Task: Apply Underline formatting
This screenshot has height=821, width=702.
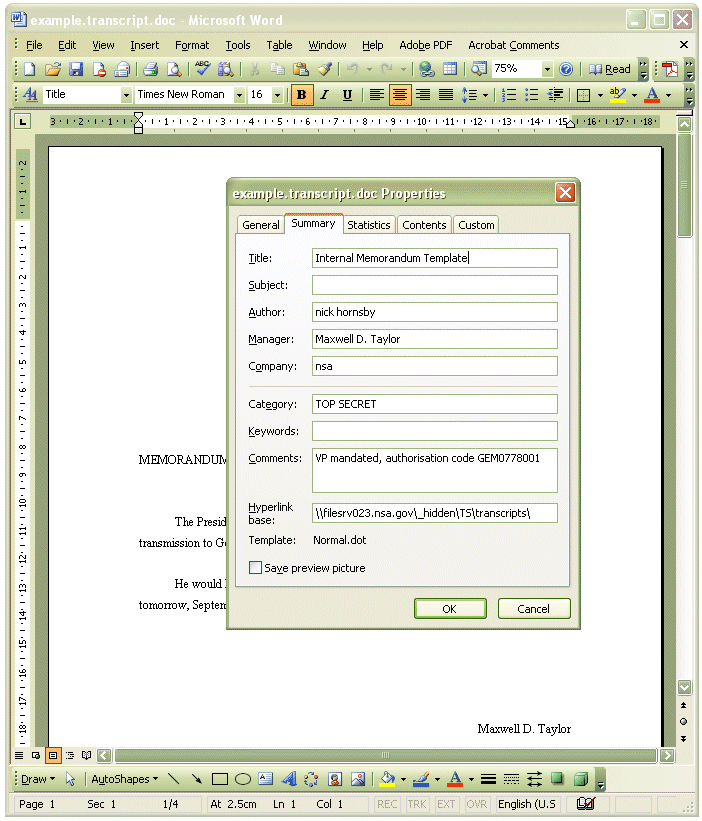Action: click(347, 95)
